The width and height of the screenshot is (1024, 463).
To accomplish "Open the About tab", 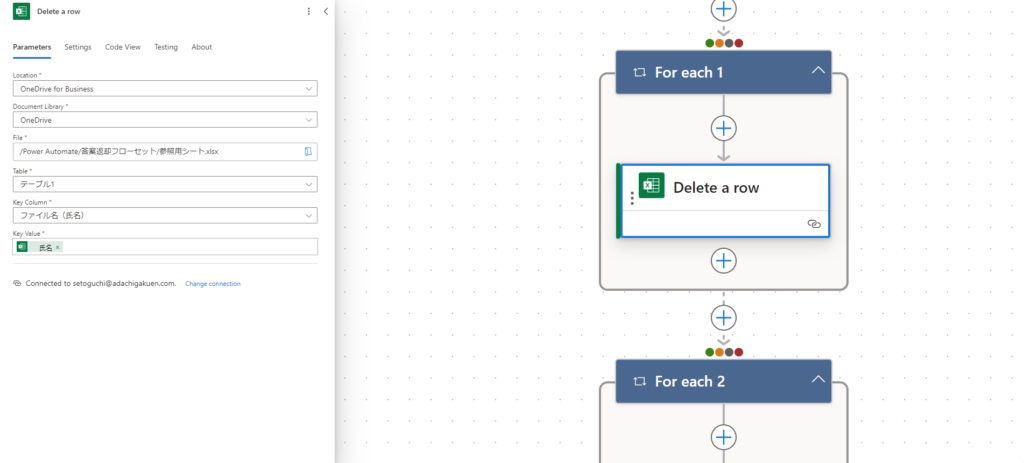I will pos(202,47).
